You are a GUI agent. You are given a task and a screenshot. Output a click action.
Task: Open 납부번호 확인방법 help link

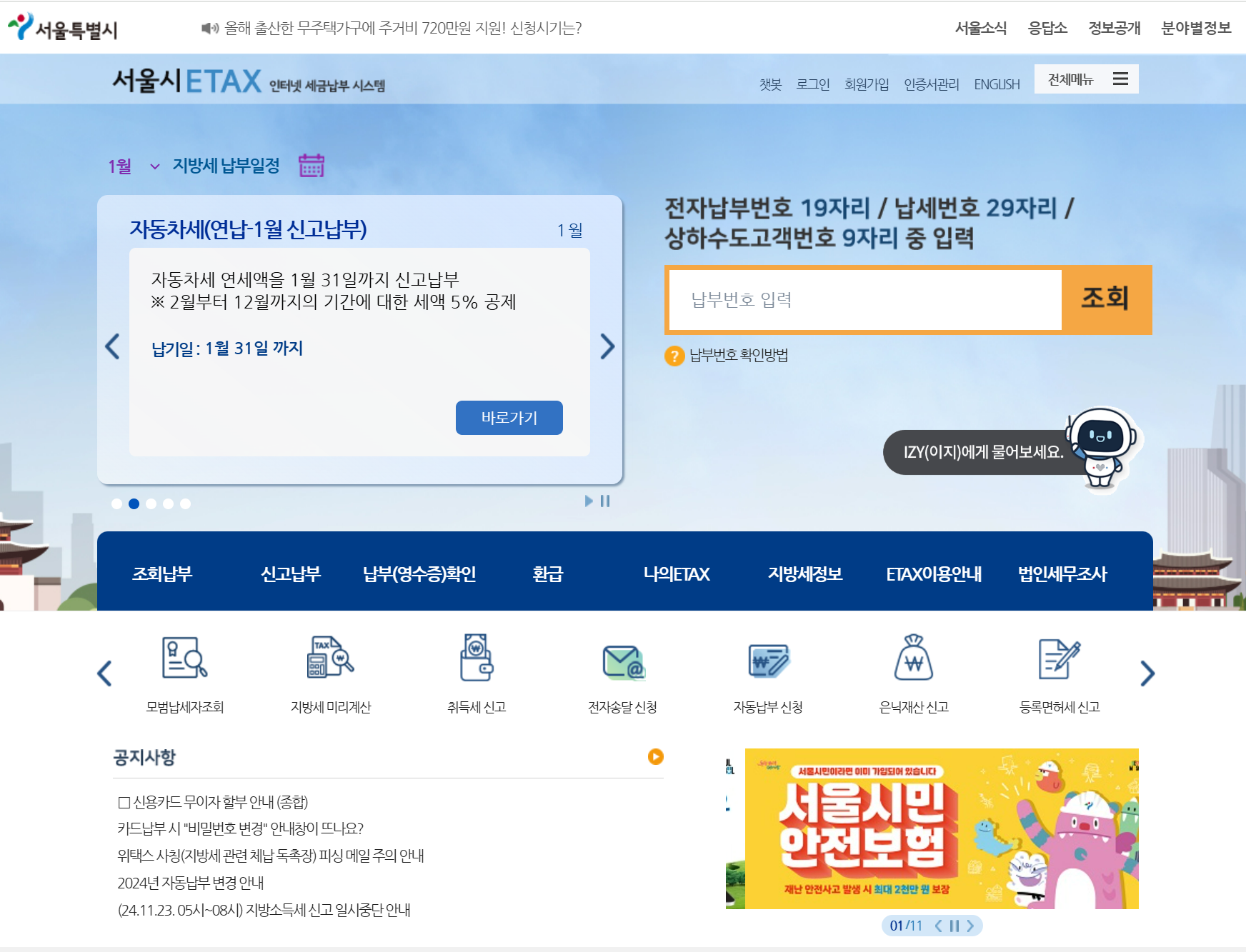[x=739, y=355]
